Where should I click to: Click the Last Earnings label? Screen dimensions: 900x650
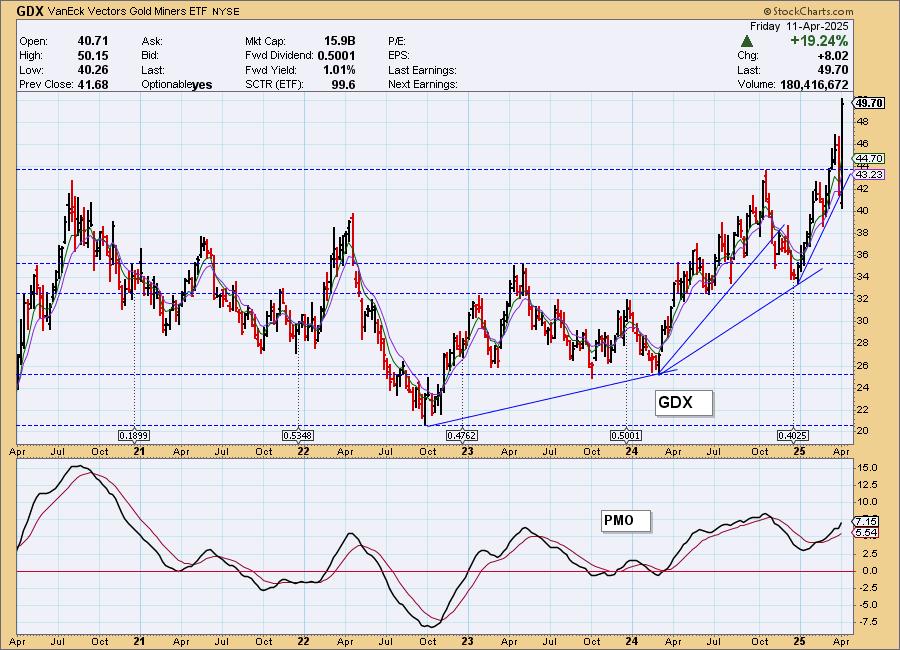422,70
